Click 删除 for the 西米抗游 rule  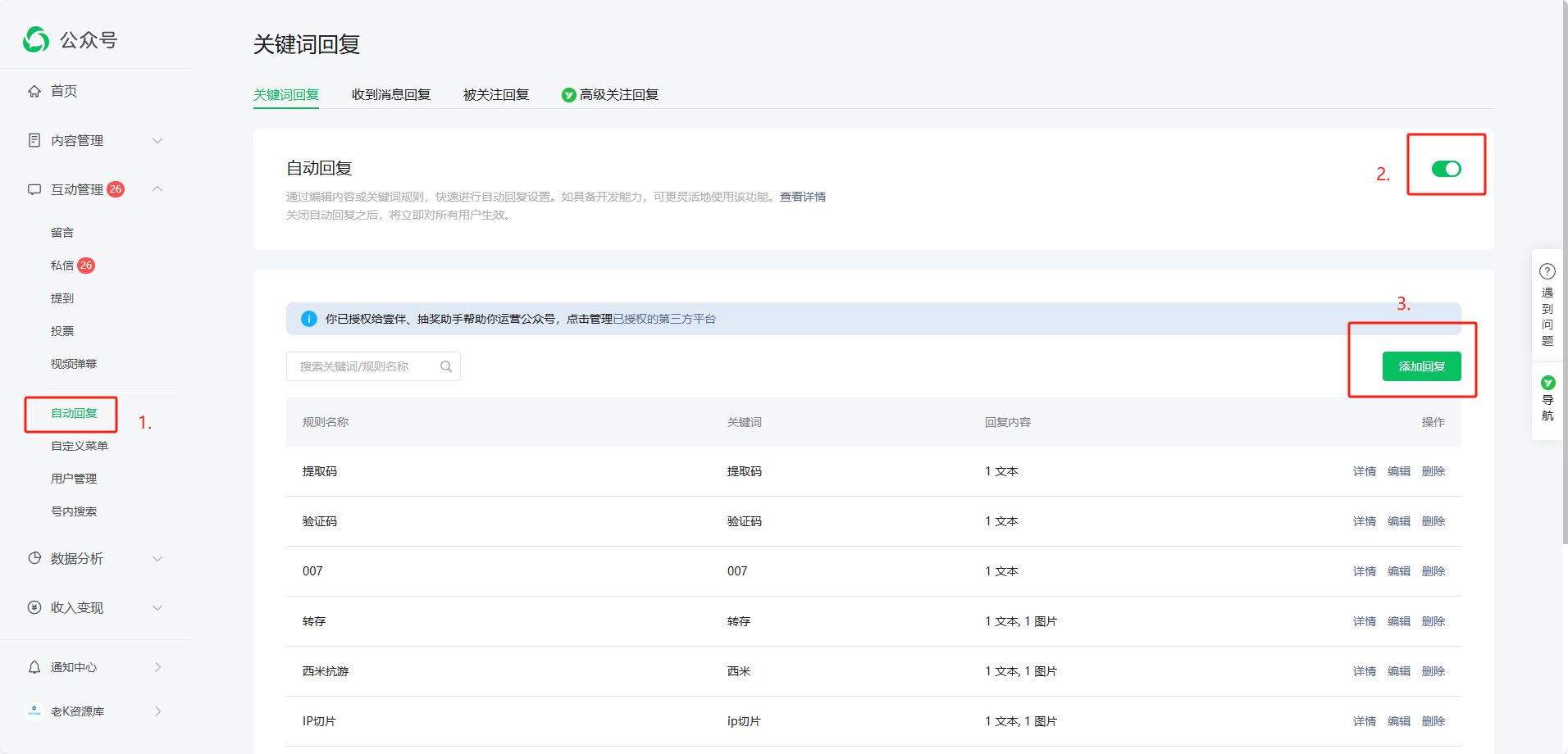click(x=1434, y=671)
